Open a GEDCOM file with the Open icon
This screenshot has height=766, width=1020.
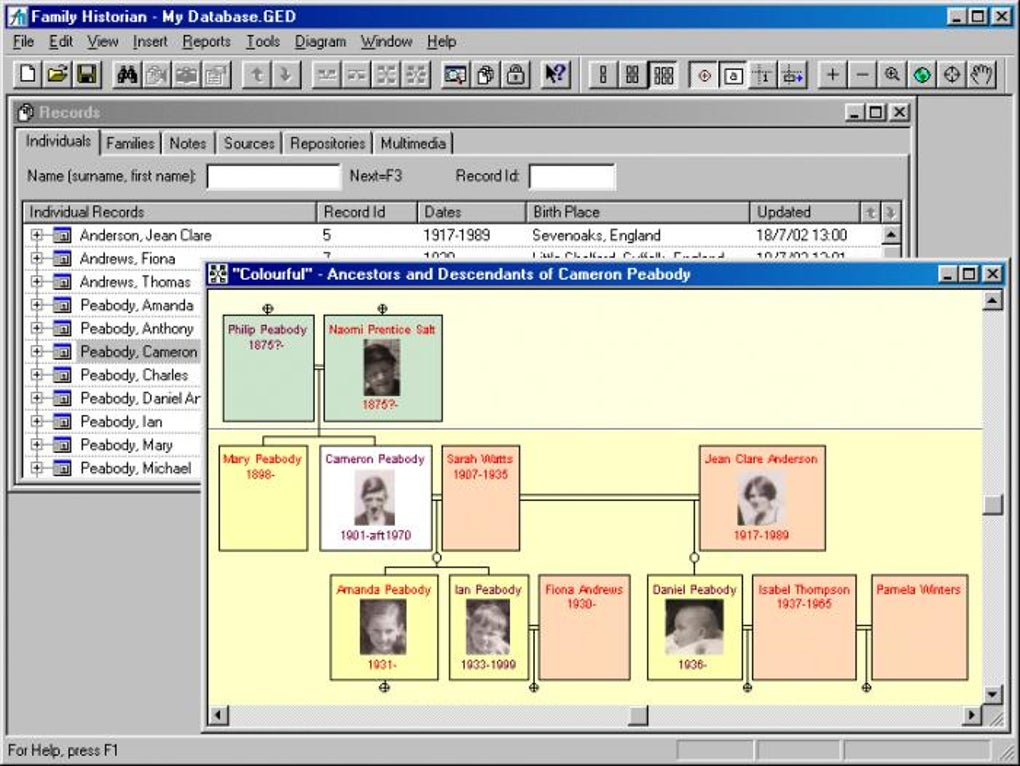point(58,72)
